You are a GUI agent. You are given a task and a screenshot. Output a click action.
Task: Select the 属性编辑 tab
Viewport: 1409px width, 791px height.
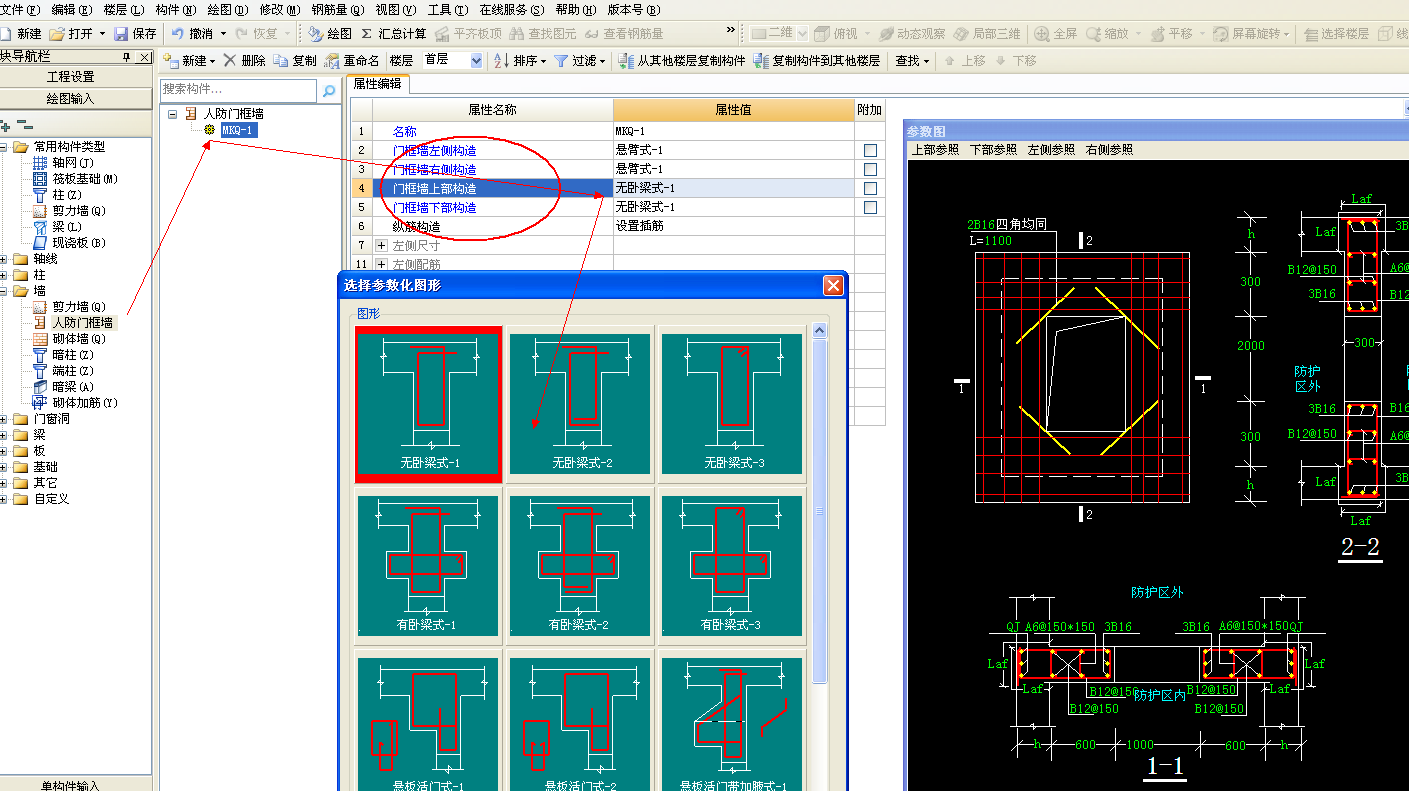tap(377, 84)
